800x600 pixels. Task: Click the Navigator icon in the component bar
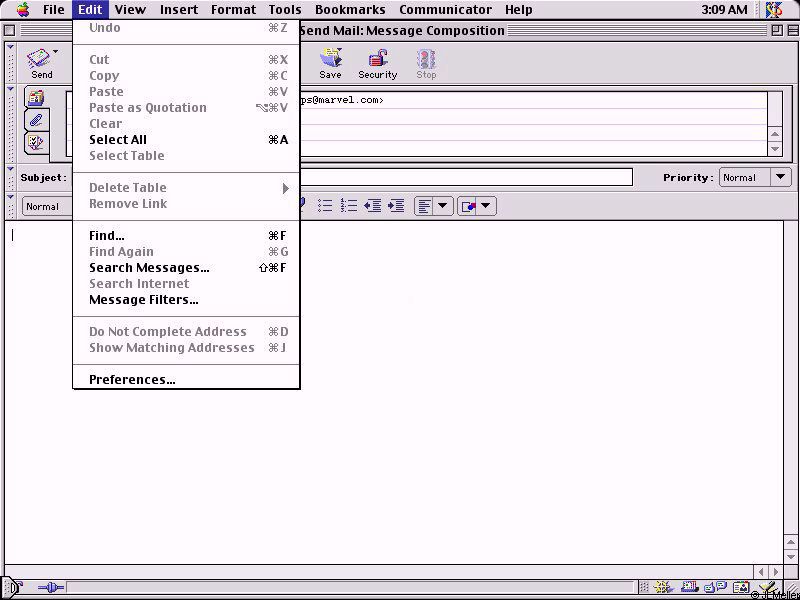click(x=663, y=587)
